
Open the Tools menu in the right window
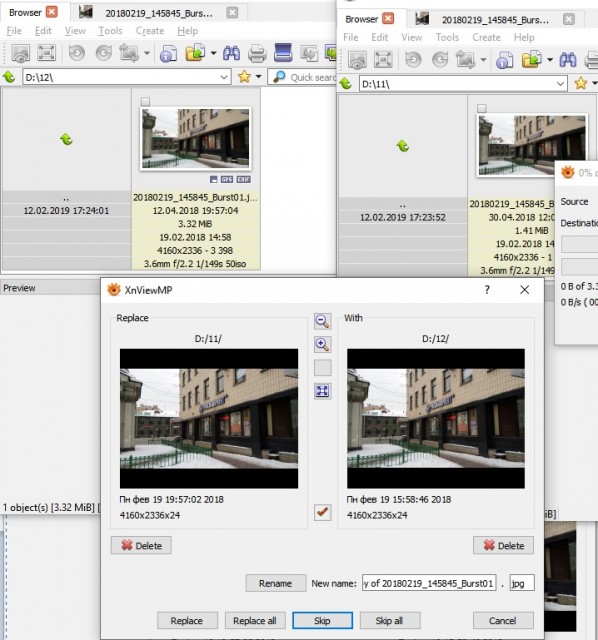(x=447, y=37)
